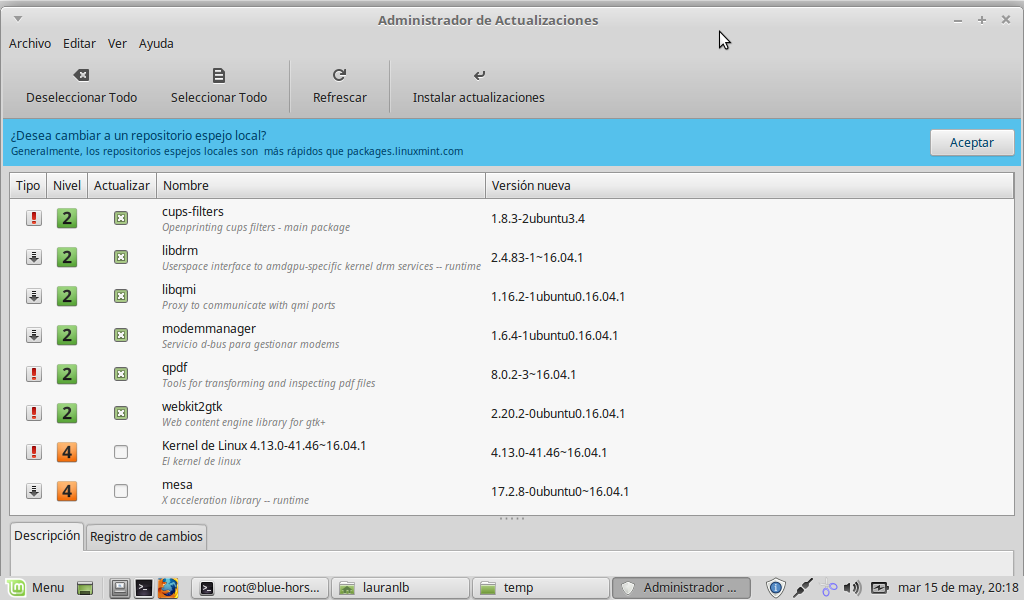The image size is (1024, 600).
Task: Select the webkit2gtk package row
Action: [320, 413]
